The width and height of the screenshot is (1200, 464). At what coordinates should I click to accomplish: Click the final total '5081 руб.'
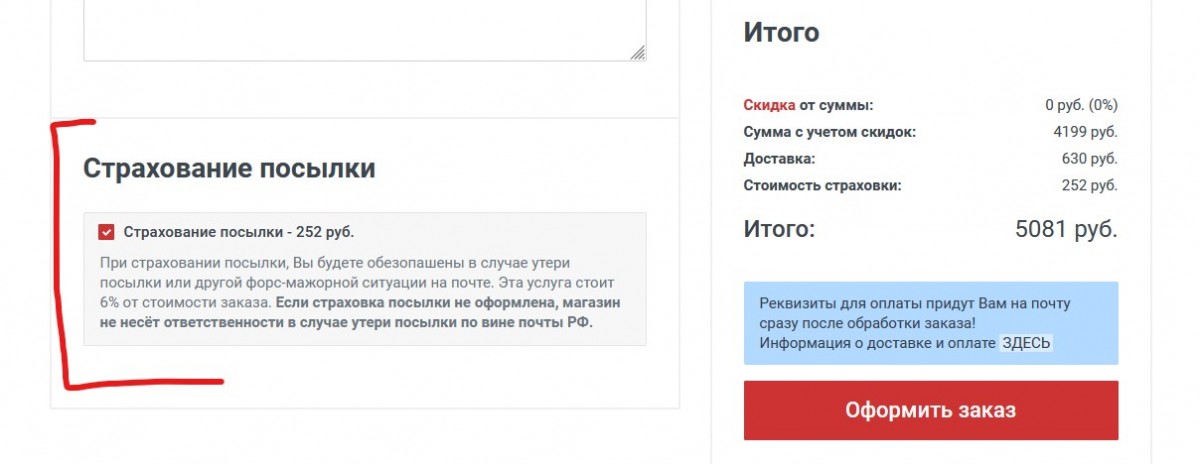(1065, 229)
